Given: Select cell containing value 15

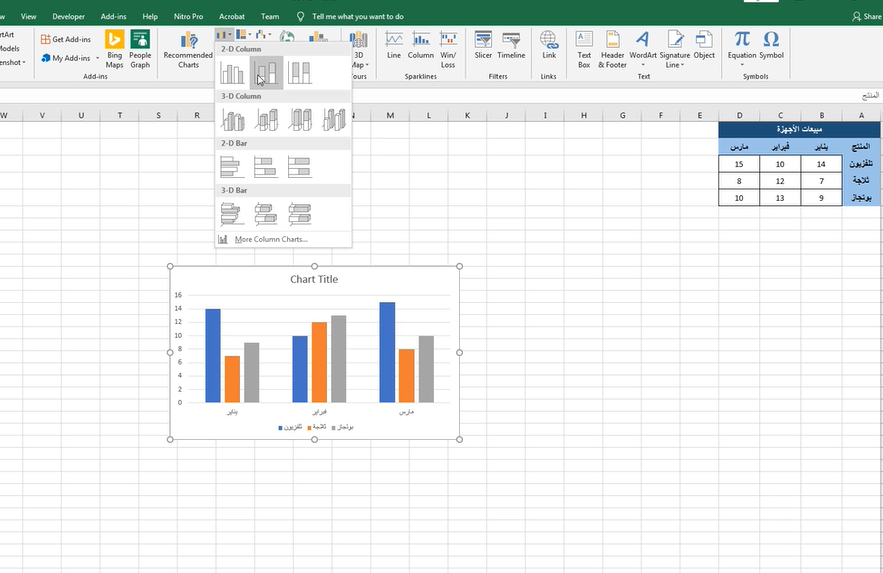Looking at the screenshot, I should [x=739, y=164].
